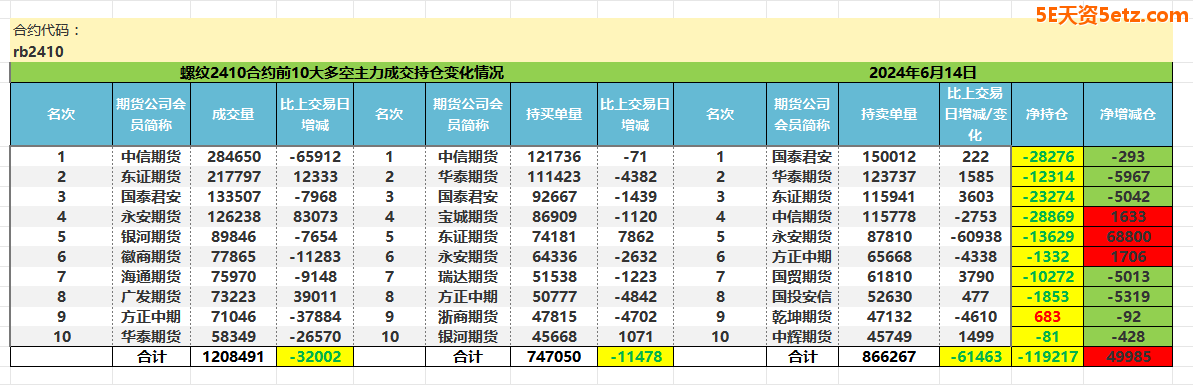Select the 中辉期货 company cell
1193x385 pixels.
tap(802, 336)
